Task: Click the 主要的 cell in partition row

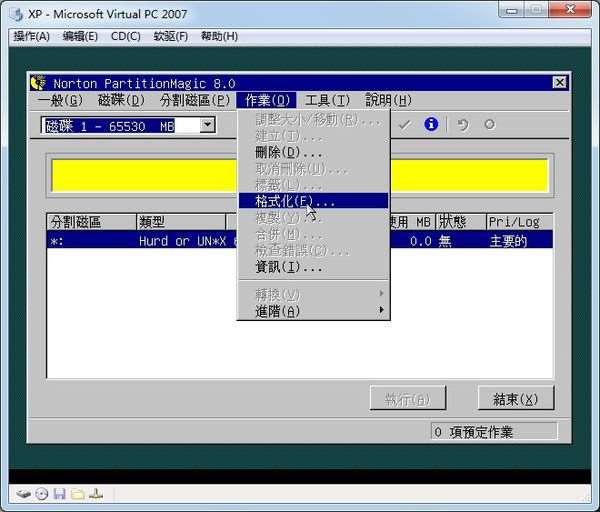Action: tap(509, 241)
